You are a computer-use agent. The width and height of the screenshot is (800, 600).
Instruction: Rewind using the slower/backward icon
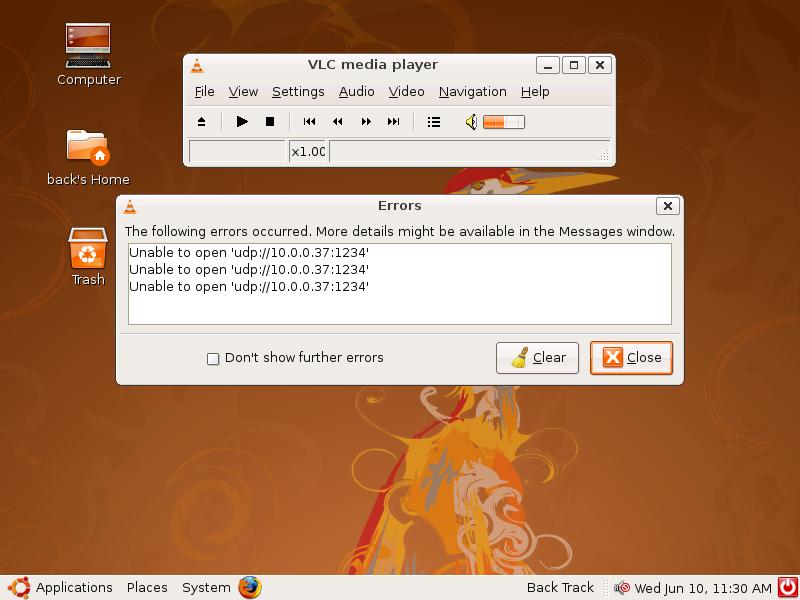pos(338,122)
